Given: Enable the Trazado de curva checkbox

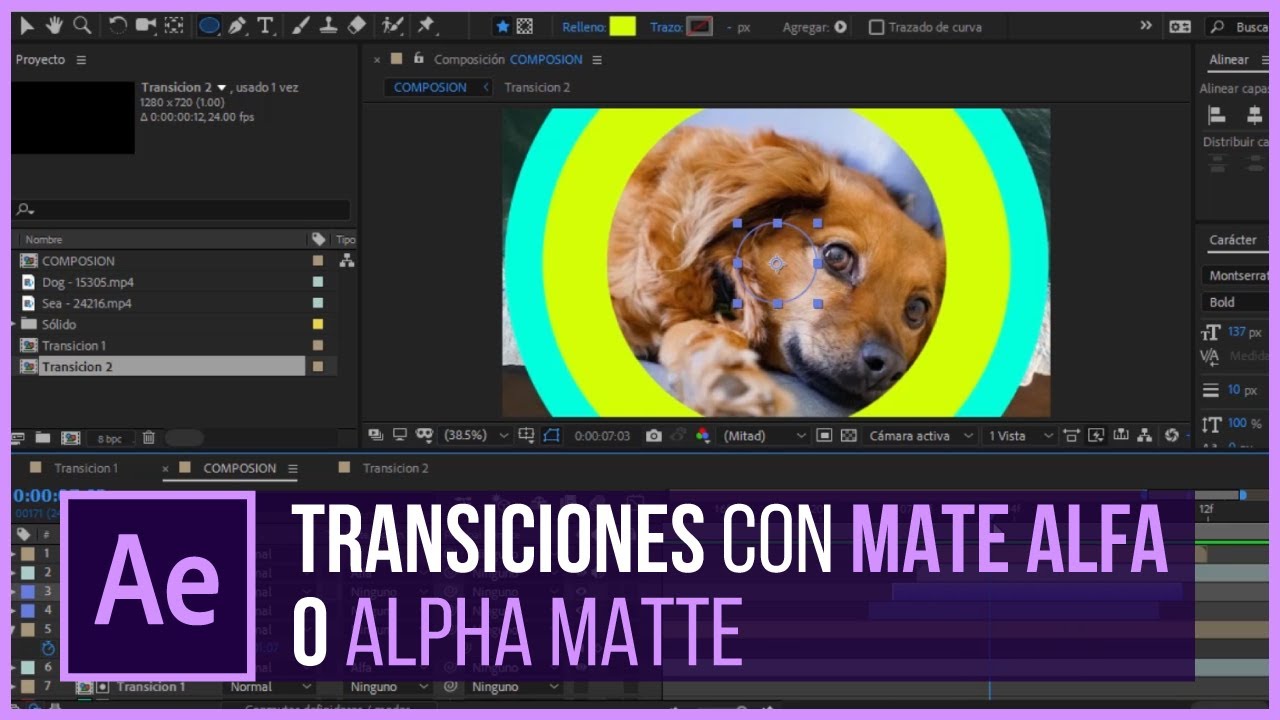Looking at the screenshot, I should [876, 27].
